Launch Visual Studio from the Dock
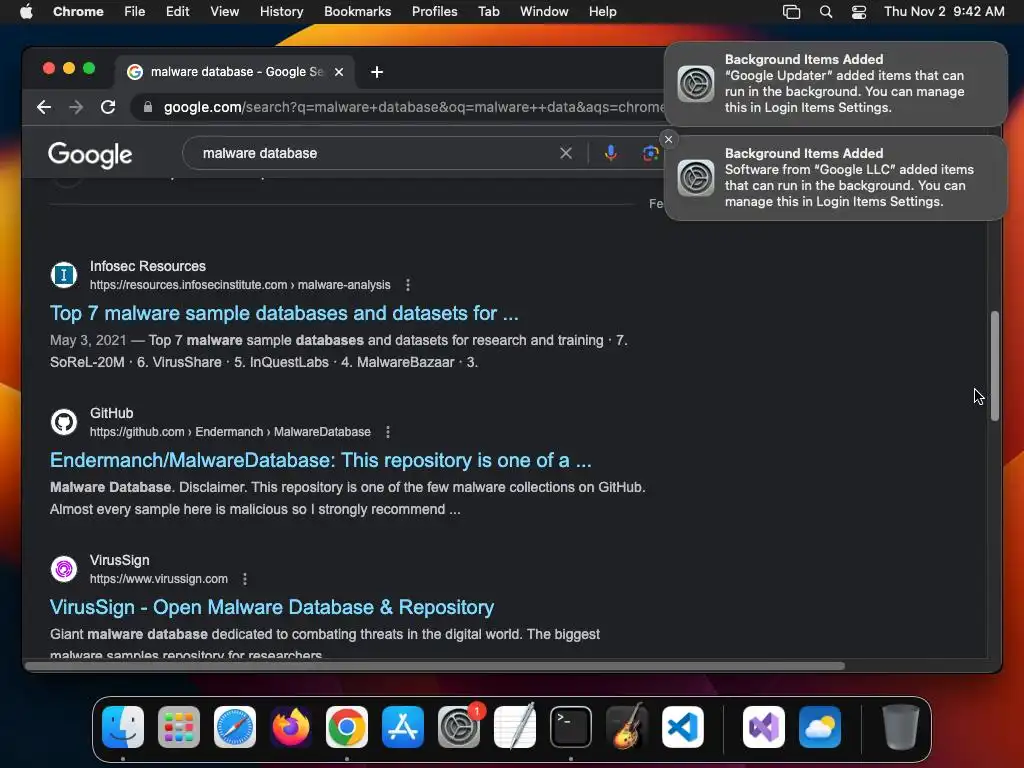This screenshot has width=1024, height=768. (764, 727)
